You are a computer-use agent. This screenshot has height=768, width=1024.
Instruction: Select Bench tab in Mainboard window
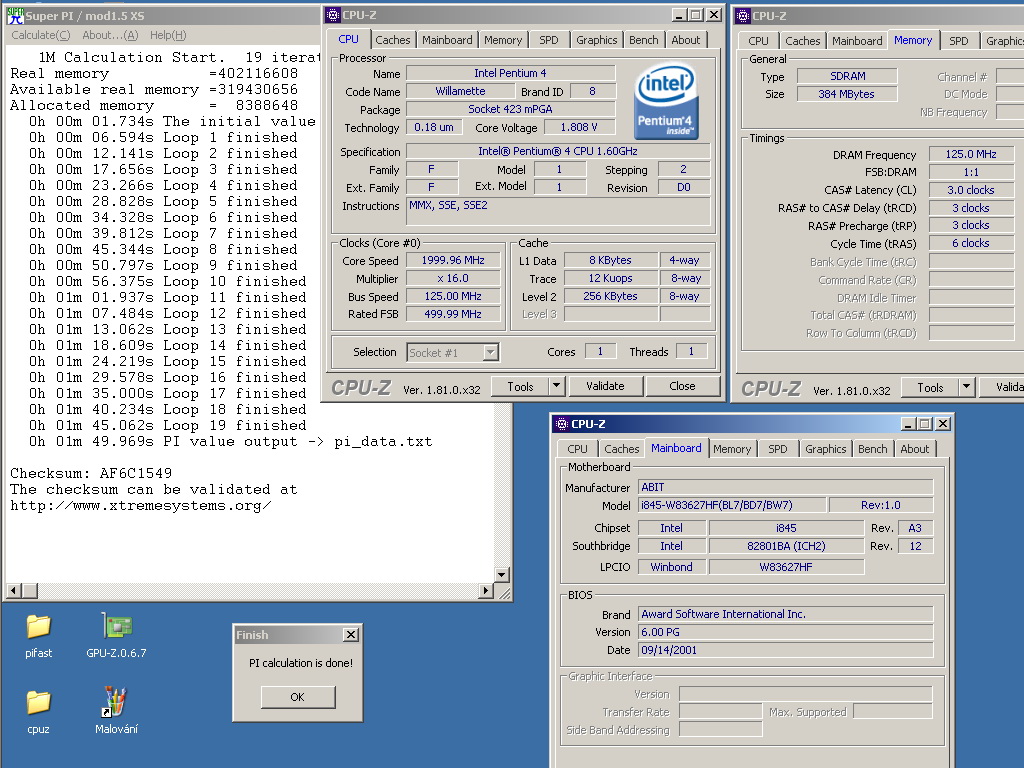pyautogui.click(x=872, y=449)
